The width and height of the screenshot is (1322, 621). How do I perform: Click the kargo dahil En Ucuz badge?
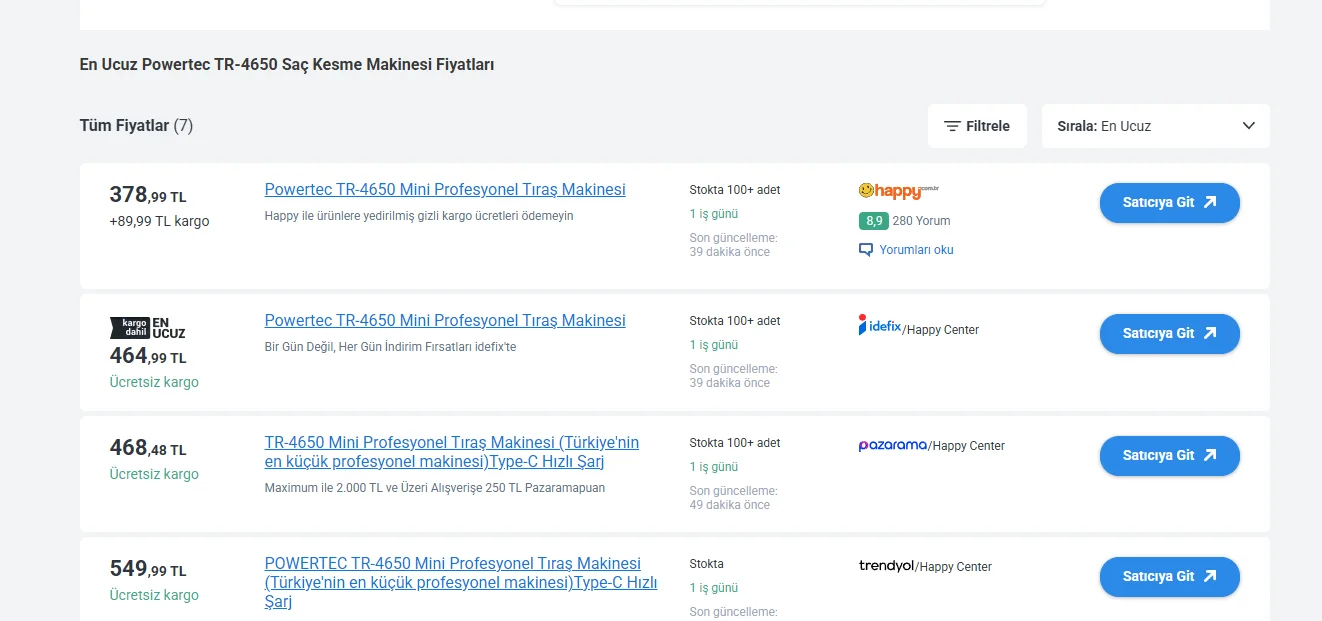pos(147,327)
